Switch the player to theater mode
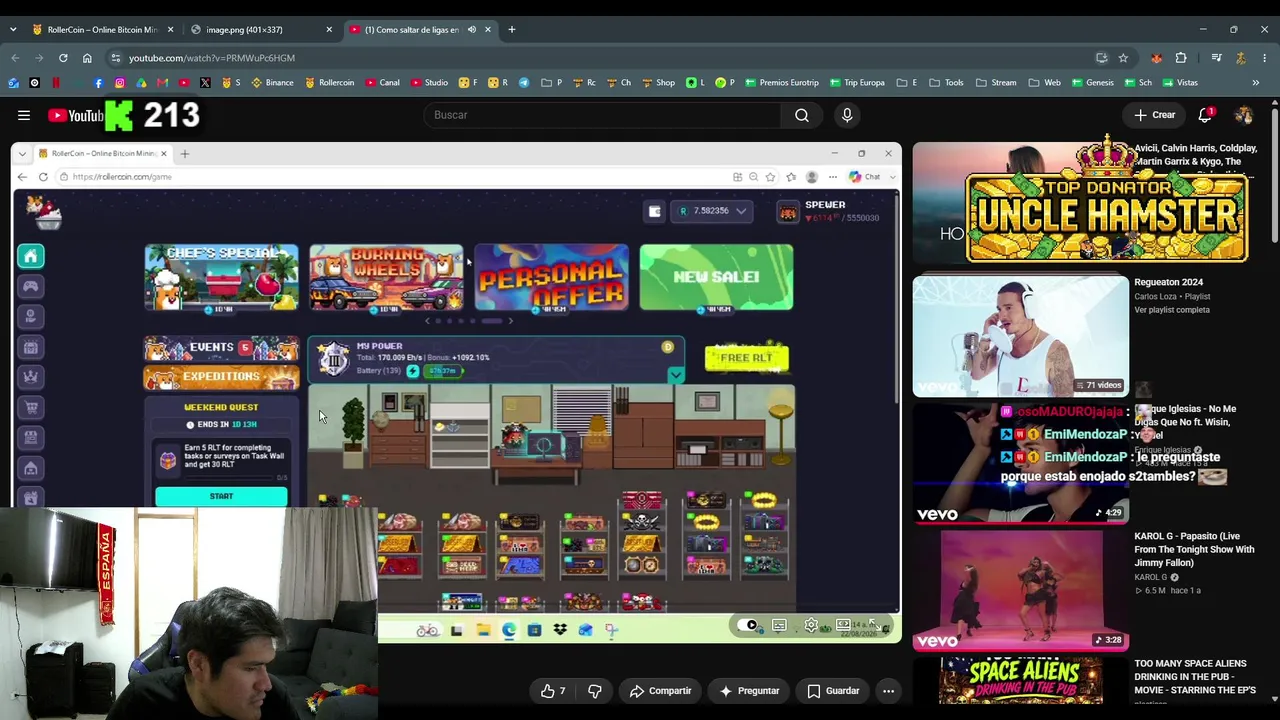The width and height of the screenshot is (1280, 720). click(843, 626)
